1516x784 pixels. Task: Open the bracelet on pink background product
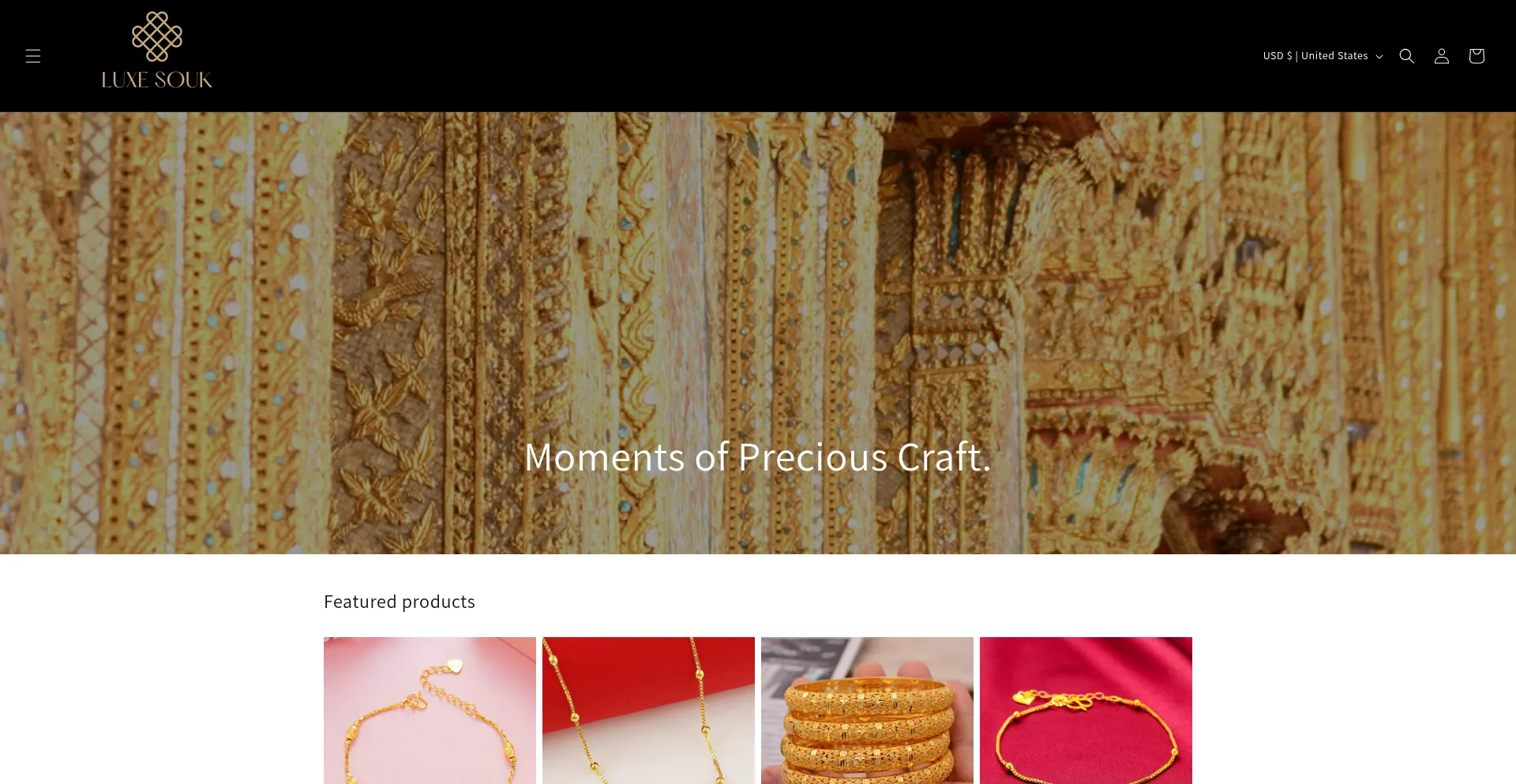[430, 711]
